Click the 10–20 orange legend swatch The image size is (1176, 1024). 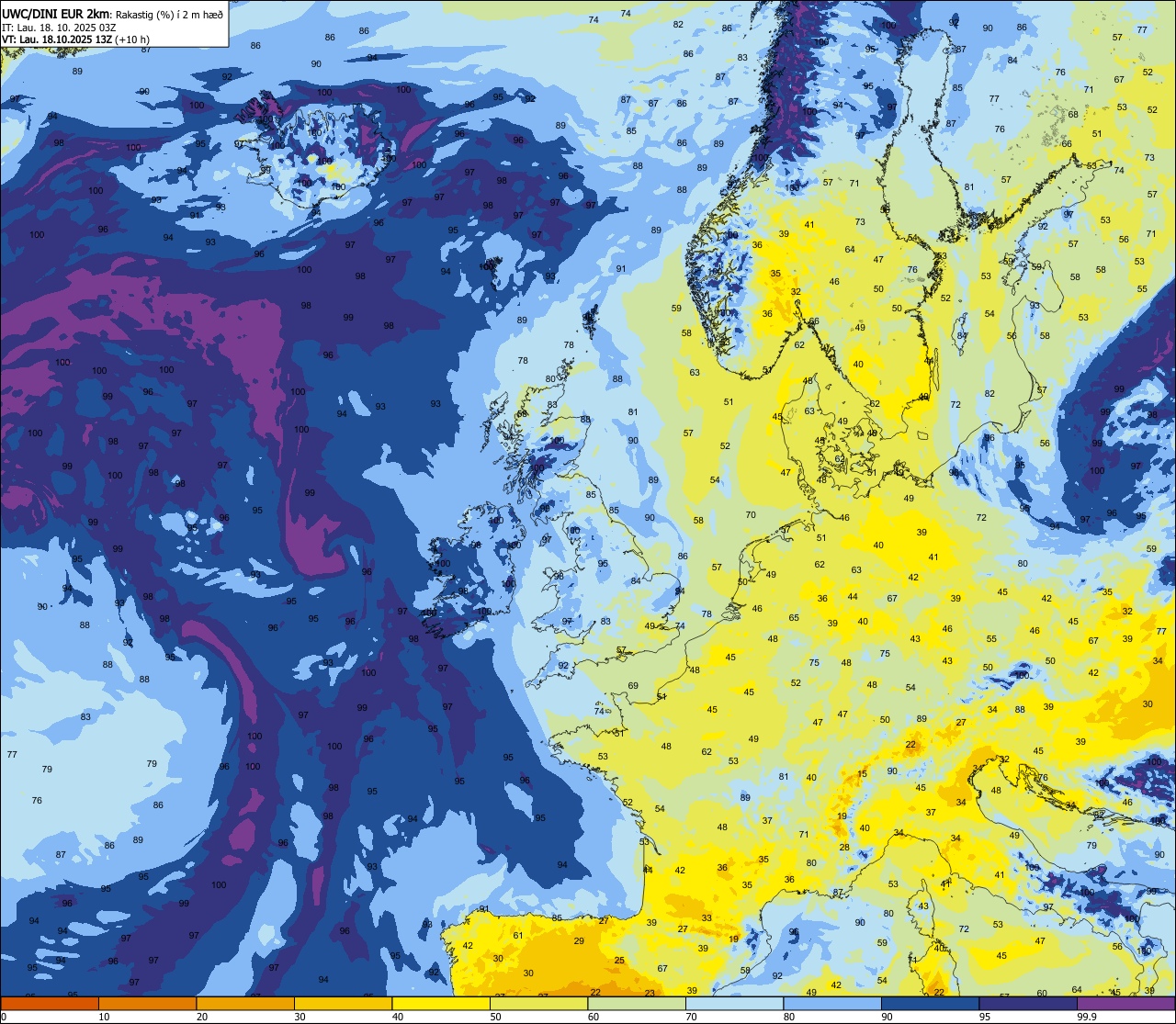147,1003
